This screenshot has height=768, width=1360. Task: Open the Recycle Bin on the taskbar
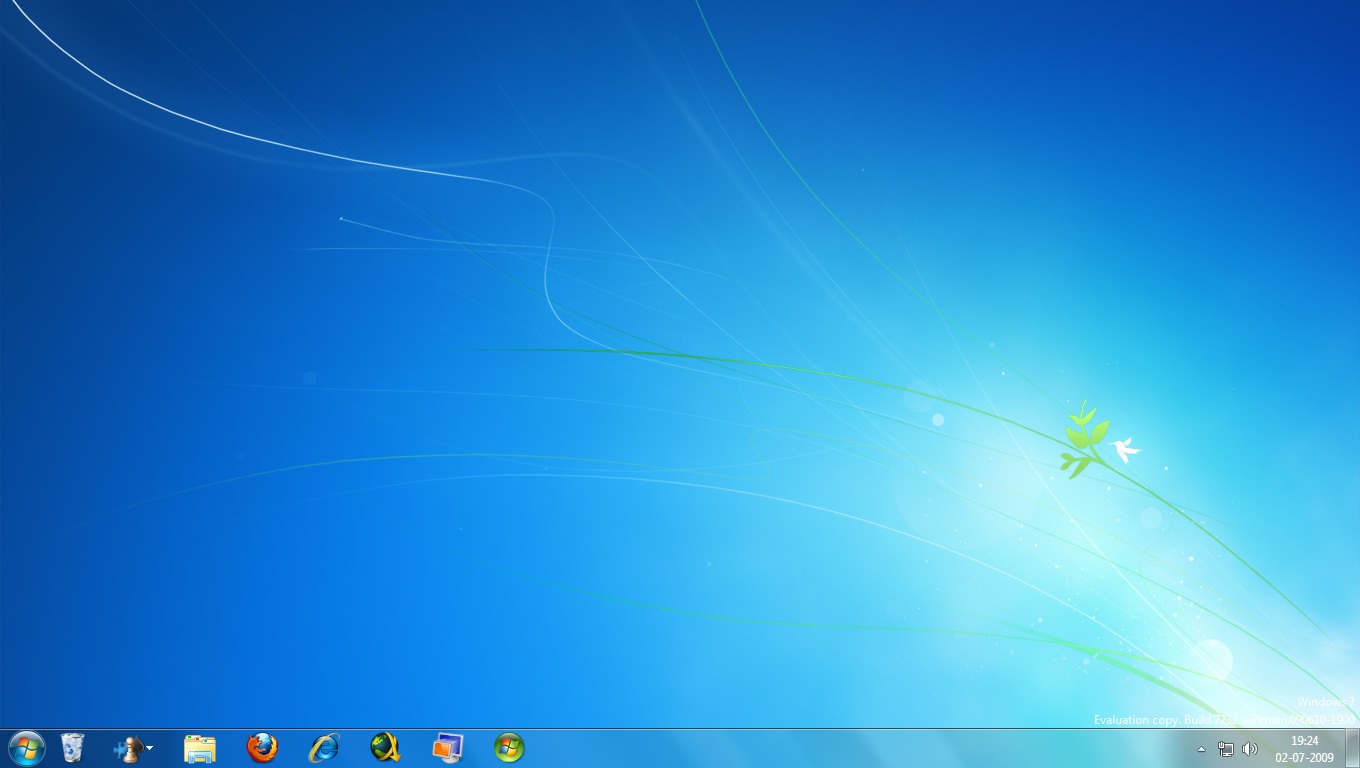72,748
